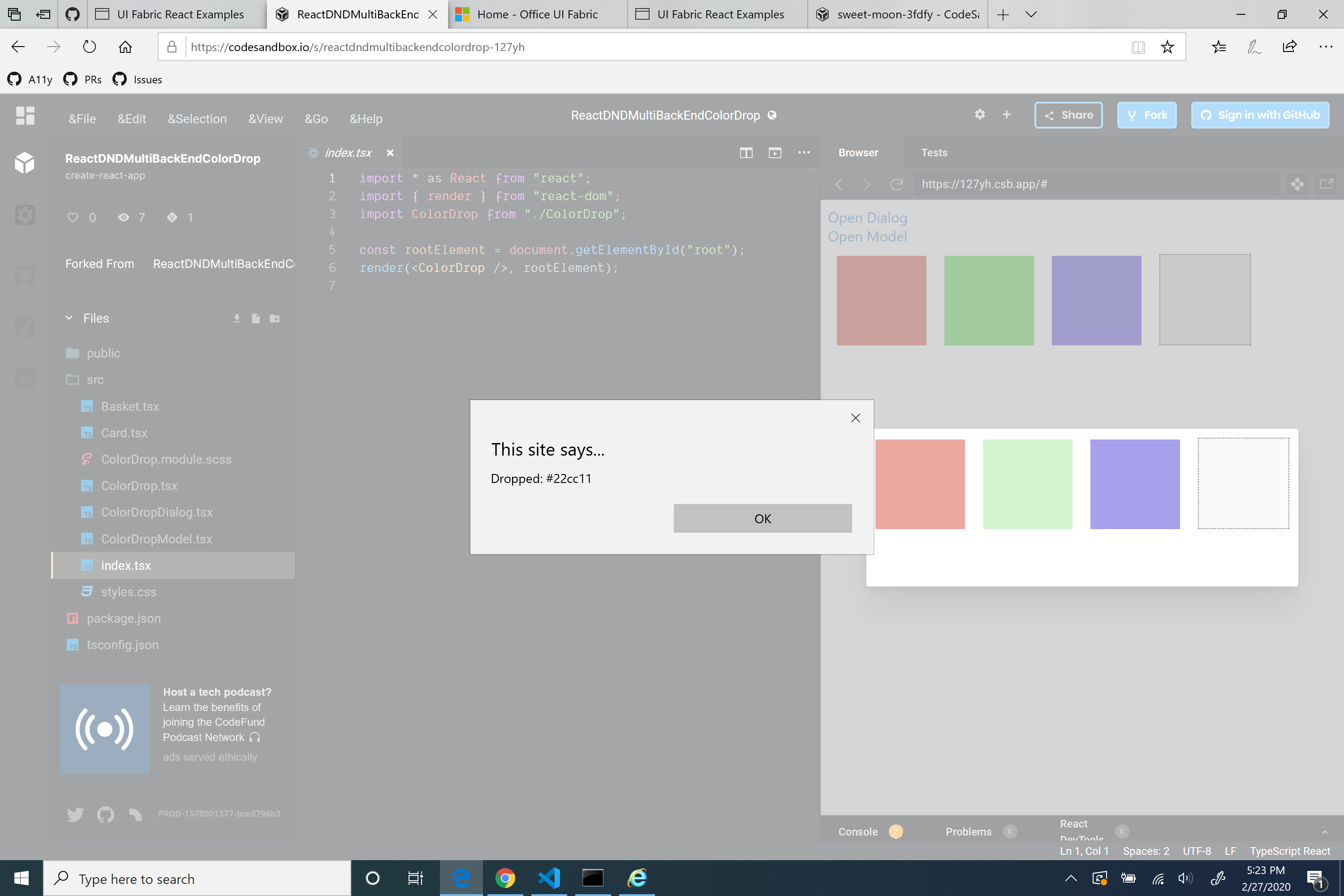This screenshot has height=896, width=1344.
Task: Click the like heart icon
Action: 73,217
